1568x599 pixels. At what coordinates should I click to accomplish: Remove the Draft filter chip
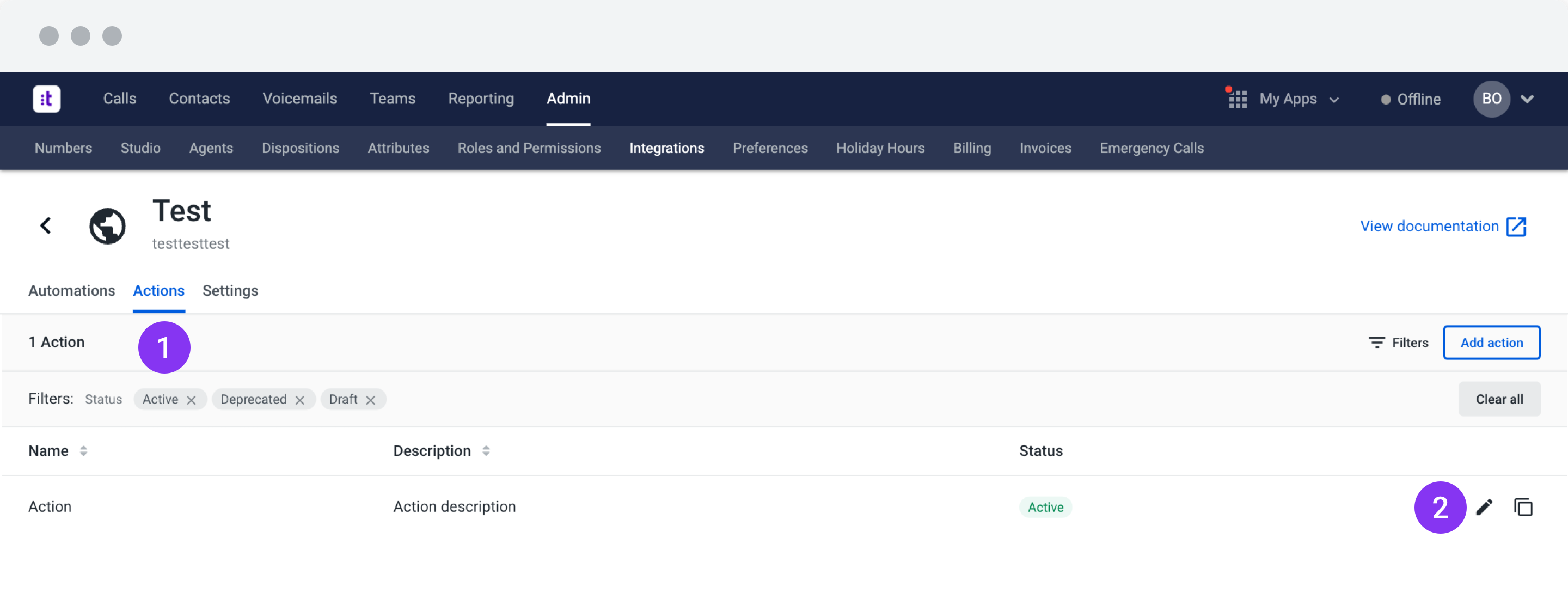tap(370, 400)
